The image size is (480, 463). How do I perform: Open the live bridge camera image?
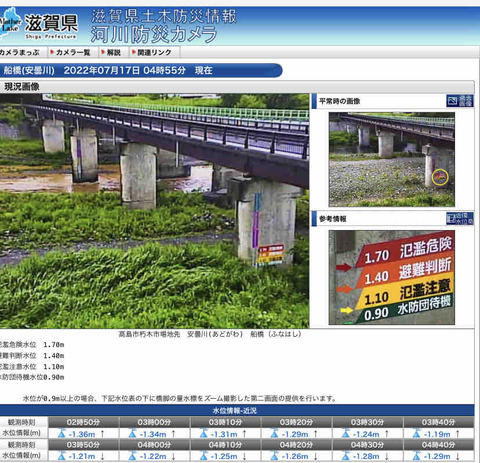click(154, 211)
